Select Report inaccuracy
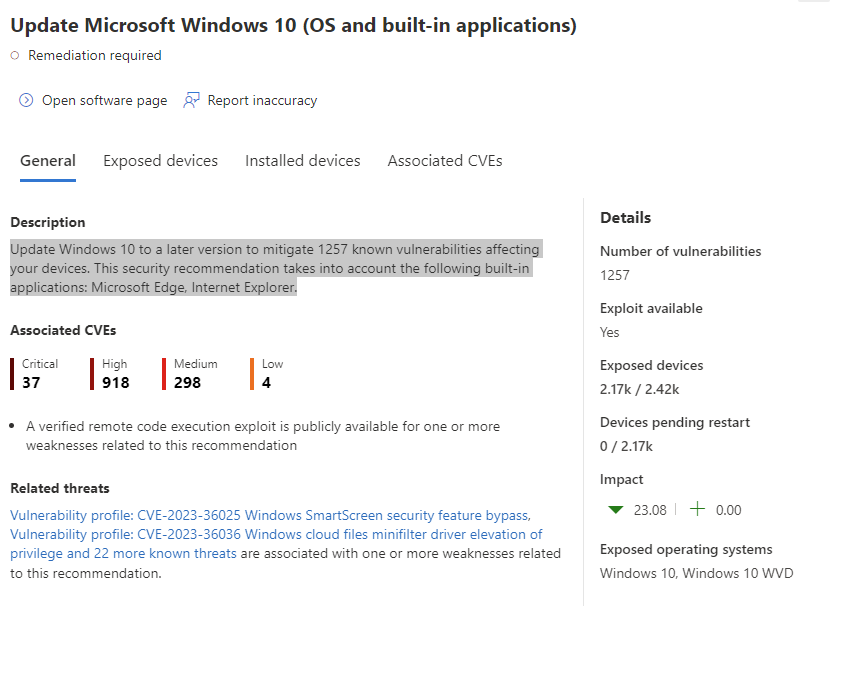The image size is (852, 700). (262, 101)
